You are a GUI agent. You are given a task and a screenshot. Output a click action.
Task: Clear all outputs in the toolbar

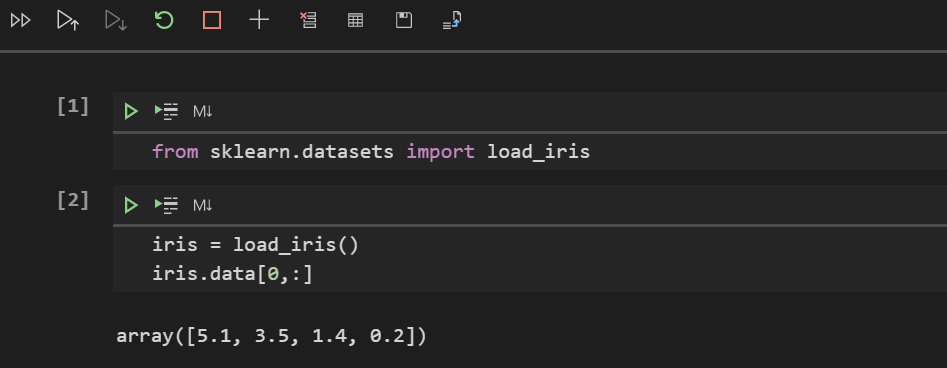[x=308, y=21]
